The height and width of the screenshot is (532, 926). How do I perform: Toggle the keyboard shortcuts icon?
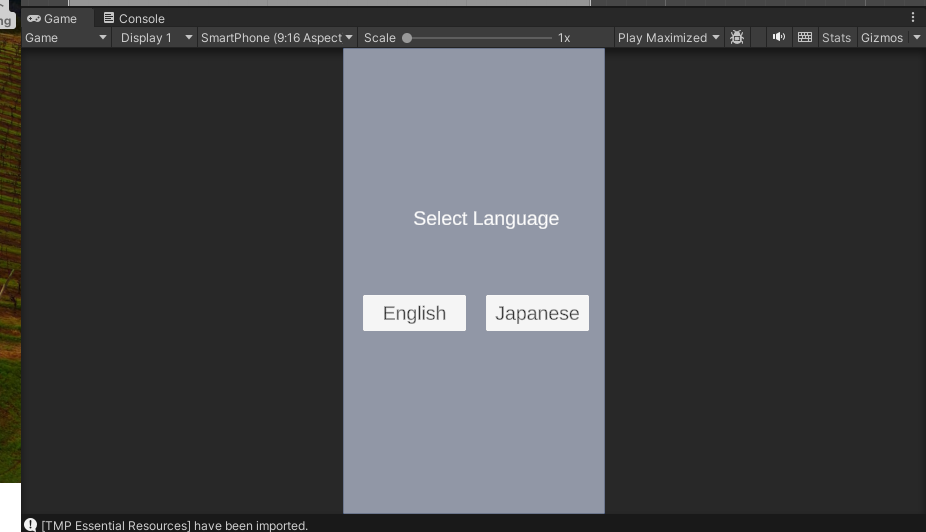[x=805, y=37]
